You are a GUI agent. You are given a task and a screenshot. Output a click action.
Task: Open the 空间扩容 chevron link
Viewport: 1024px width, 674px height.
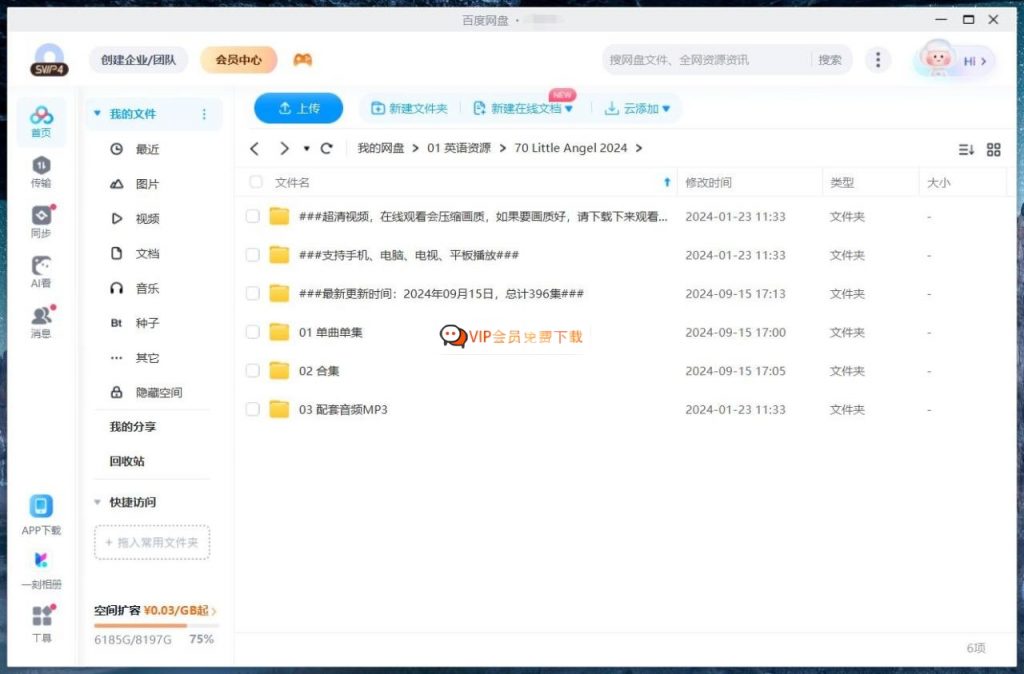click(x=214, y=611)
